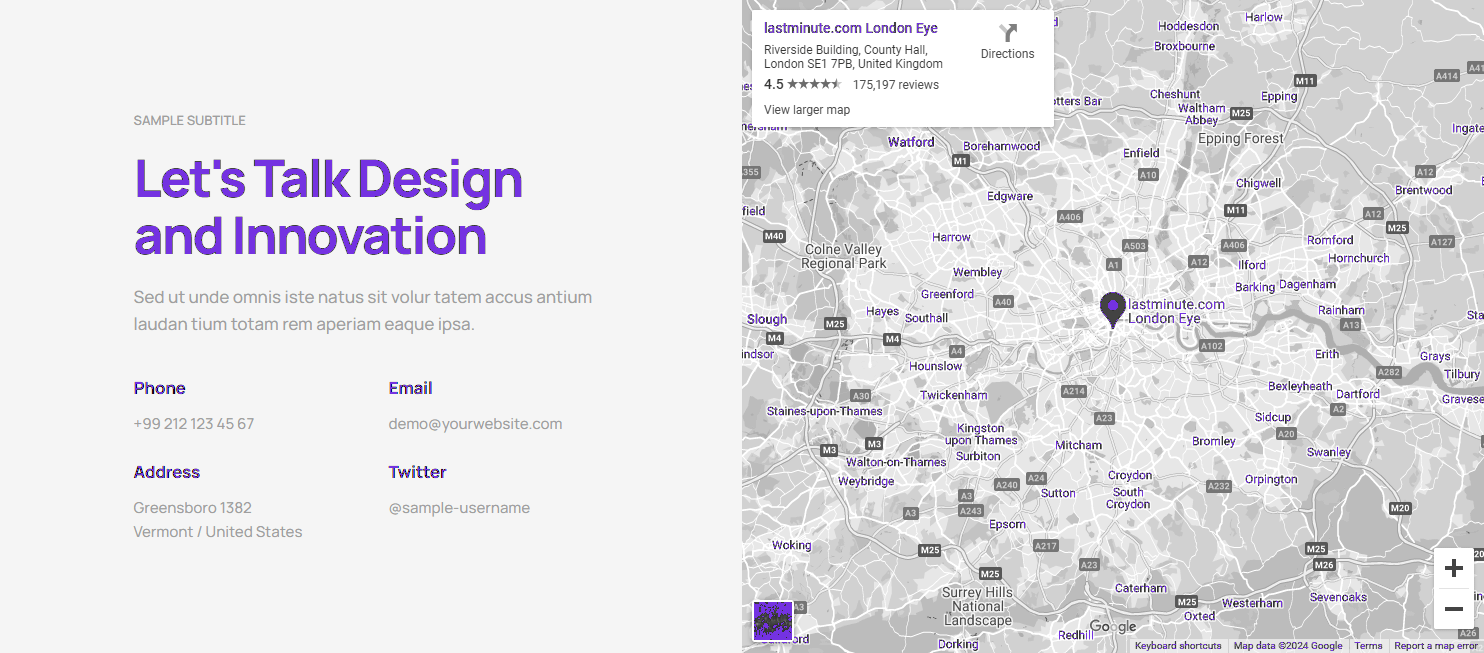
Task: Switch to satellite view thumbnail
Action: (773, 621)
